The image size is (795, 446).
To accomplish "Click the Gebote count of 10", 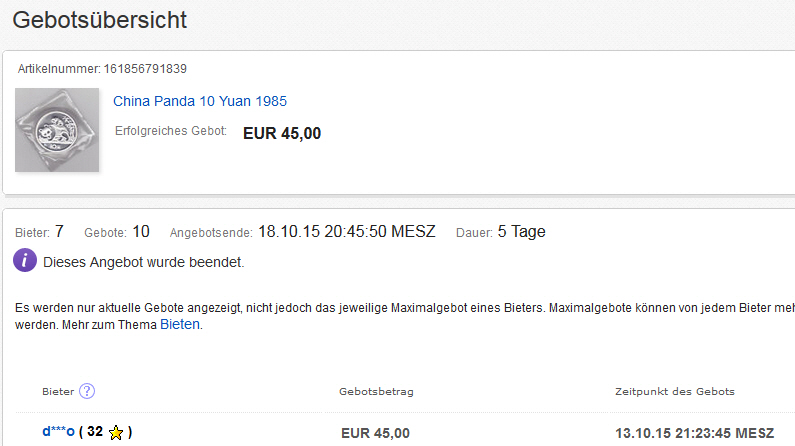I will coord(141,232).
